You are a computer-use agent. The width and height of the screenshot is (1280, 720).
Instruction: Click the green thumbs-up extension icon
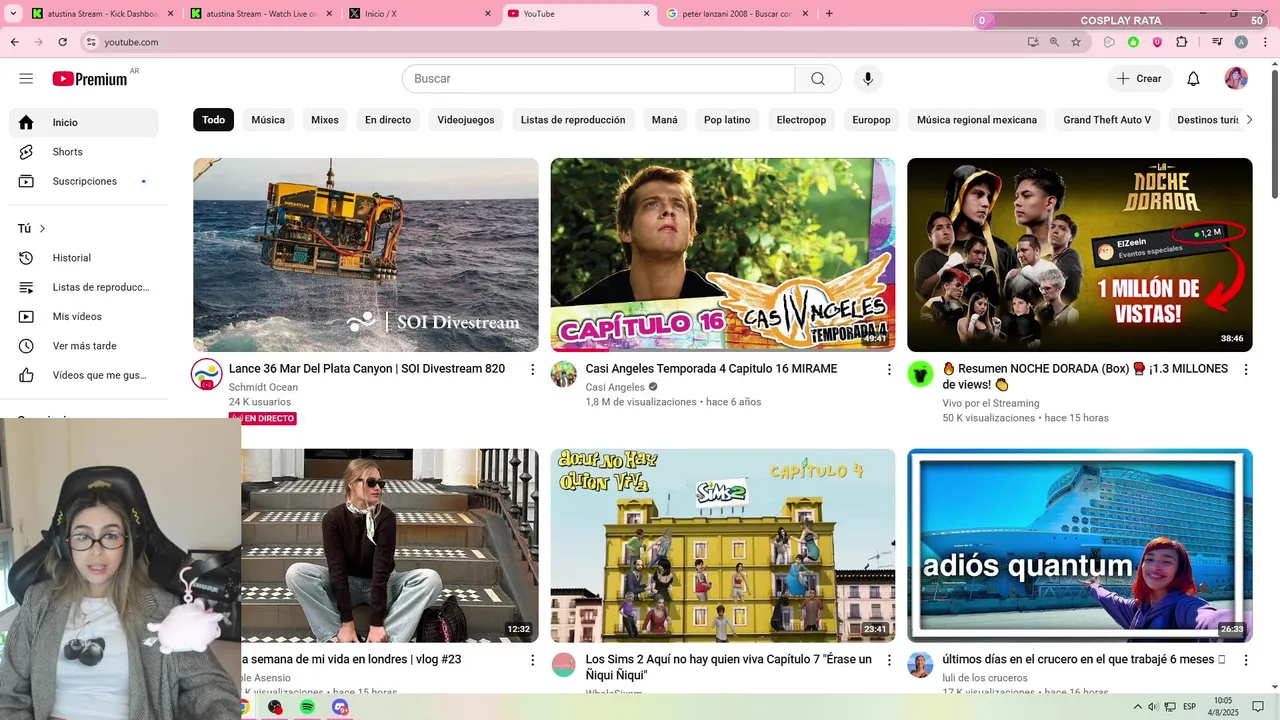(x=1133, y=42)
